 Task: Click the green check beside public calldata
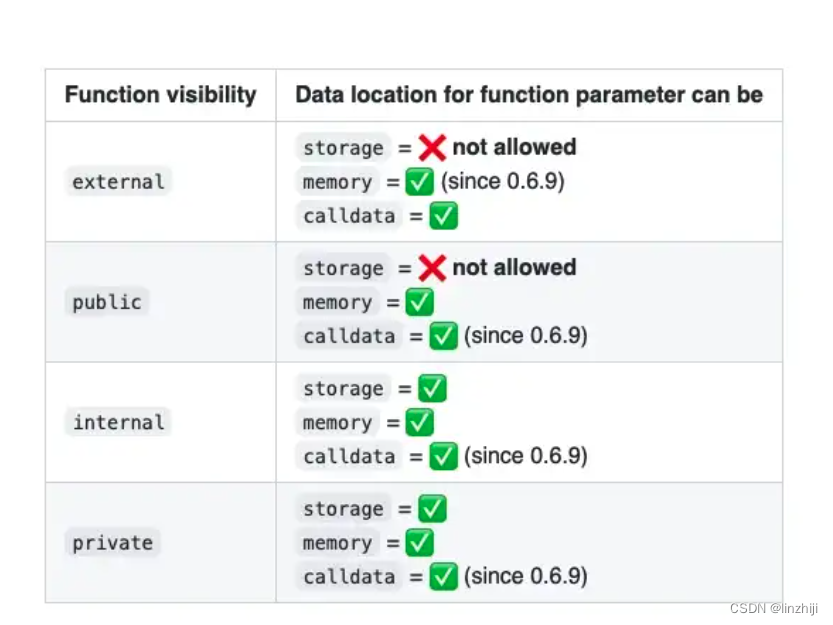coord(444,336)
